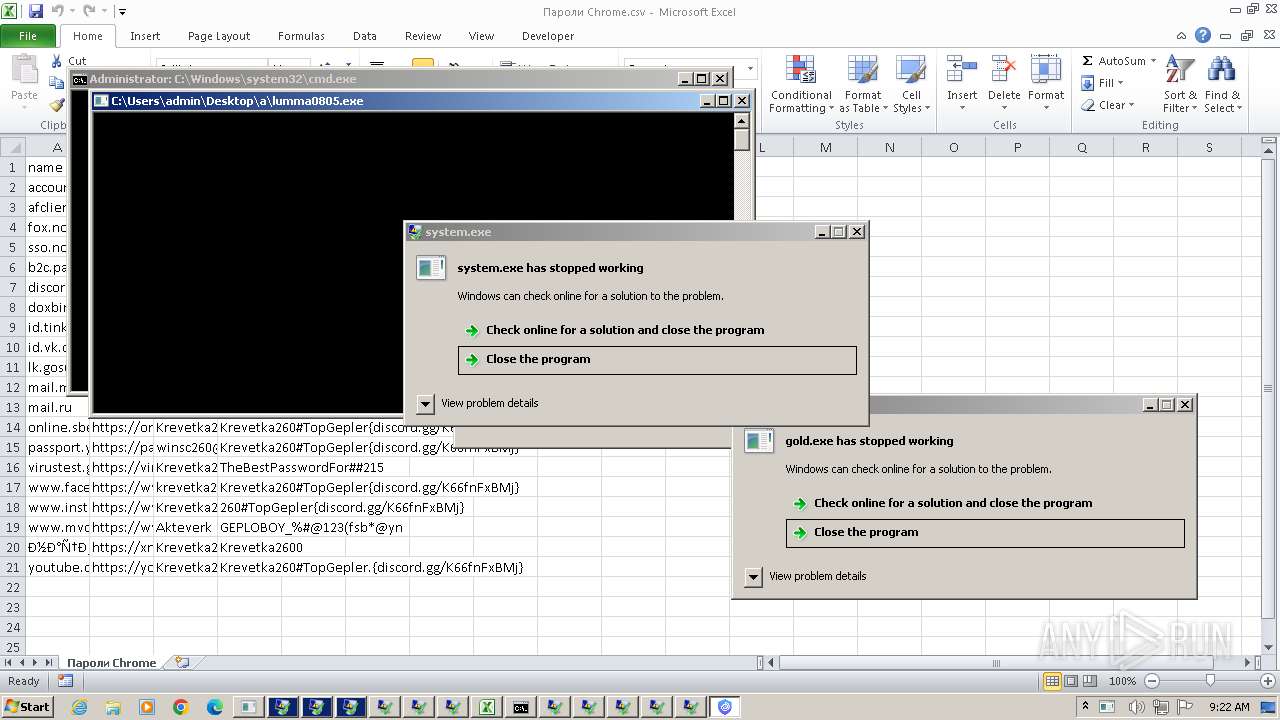Click the Delete cells icon

click(x=1003, y=70)
